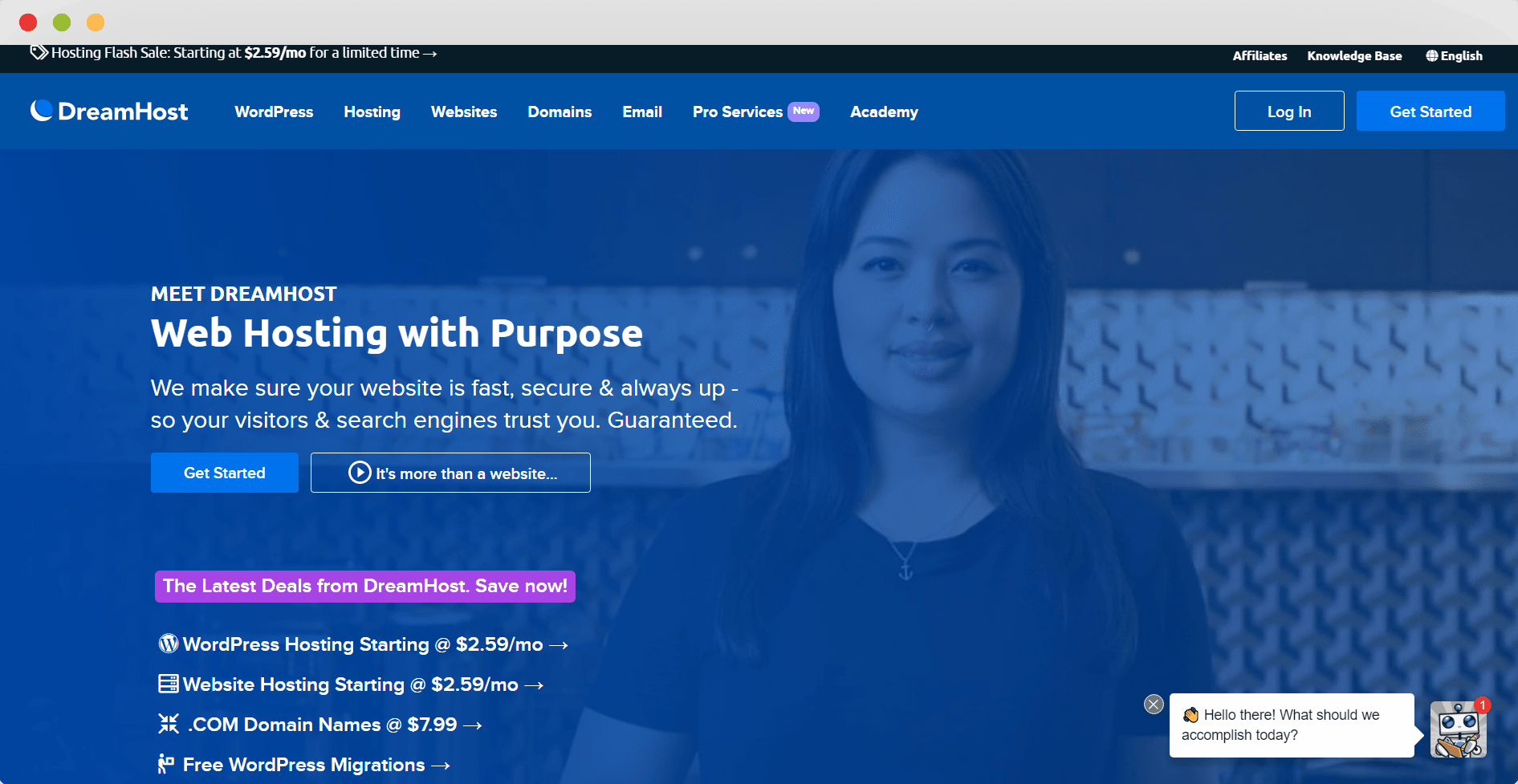Click the green window button in title bar

click(x=62, y=22)
